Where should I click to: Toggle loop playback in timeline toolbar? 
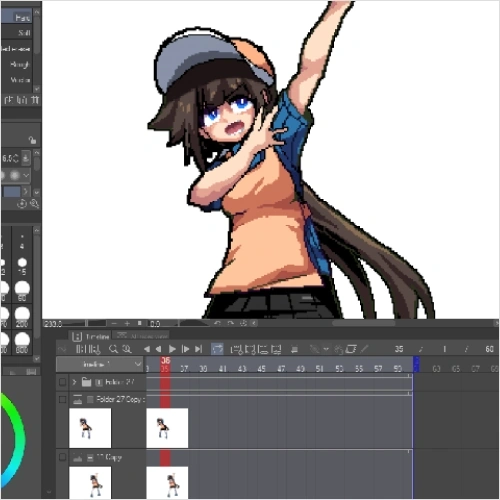coord(217,349)
